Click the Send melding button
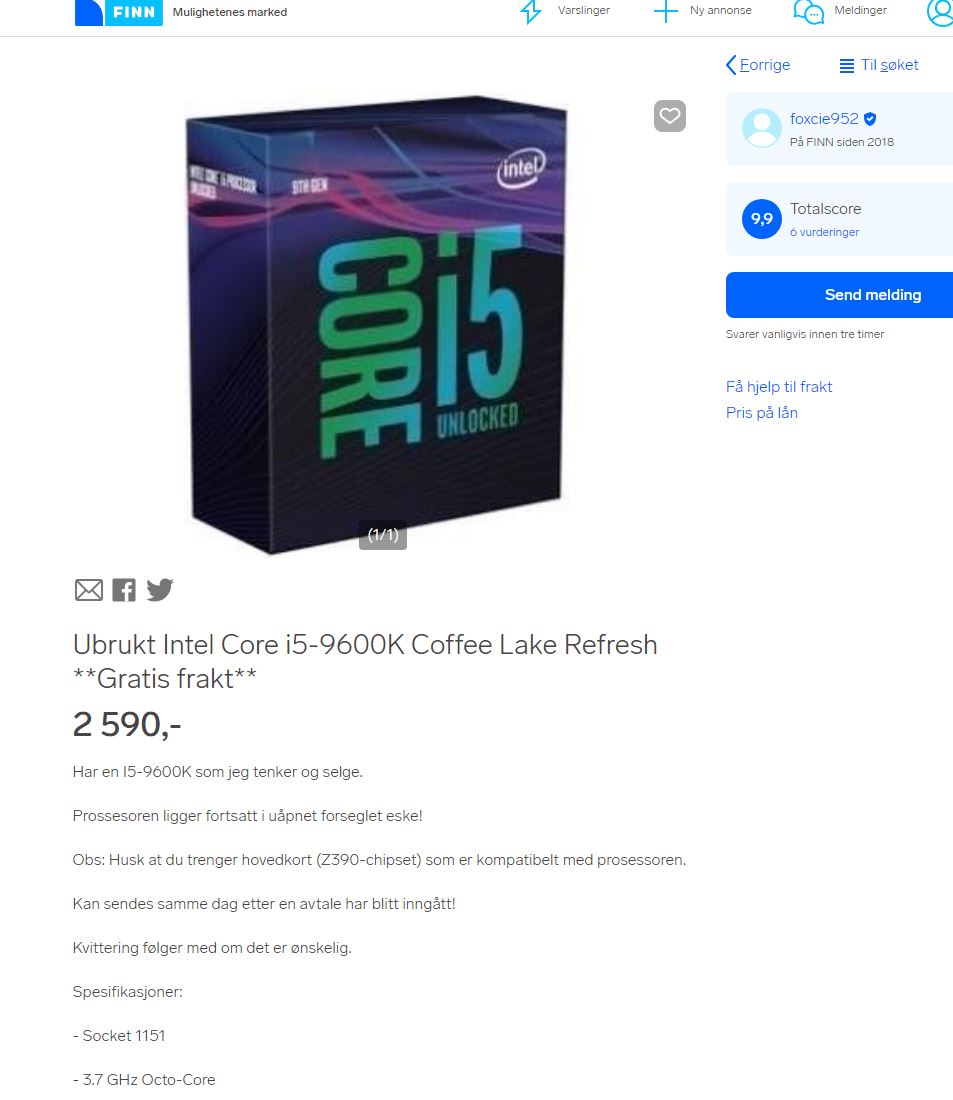Viewport: 953px width, 1100px height. (839, 295)
